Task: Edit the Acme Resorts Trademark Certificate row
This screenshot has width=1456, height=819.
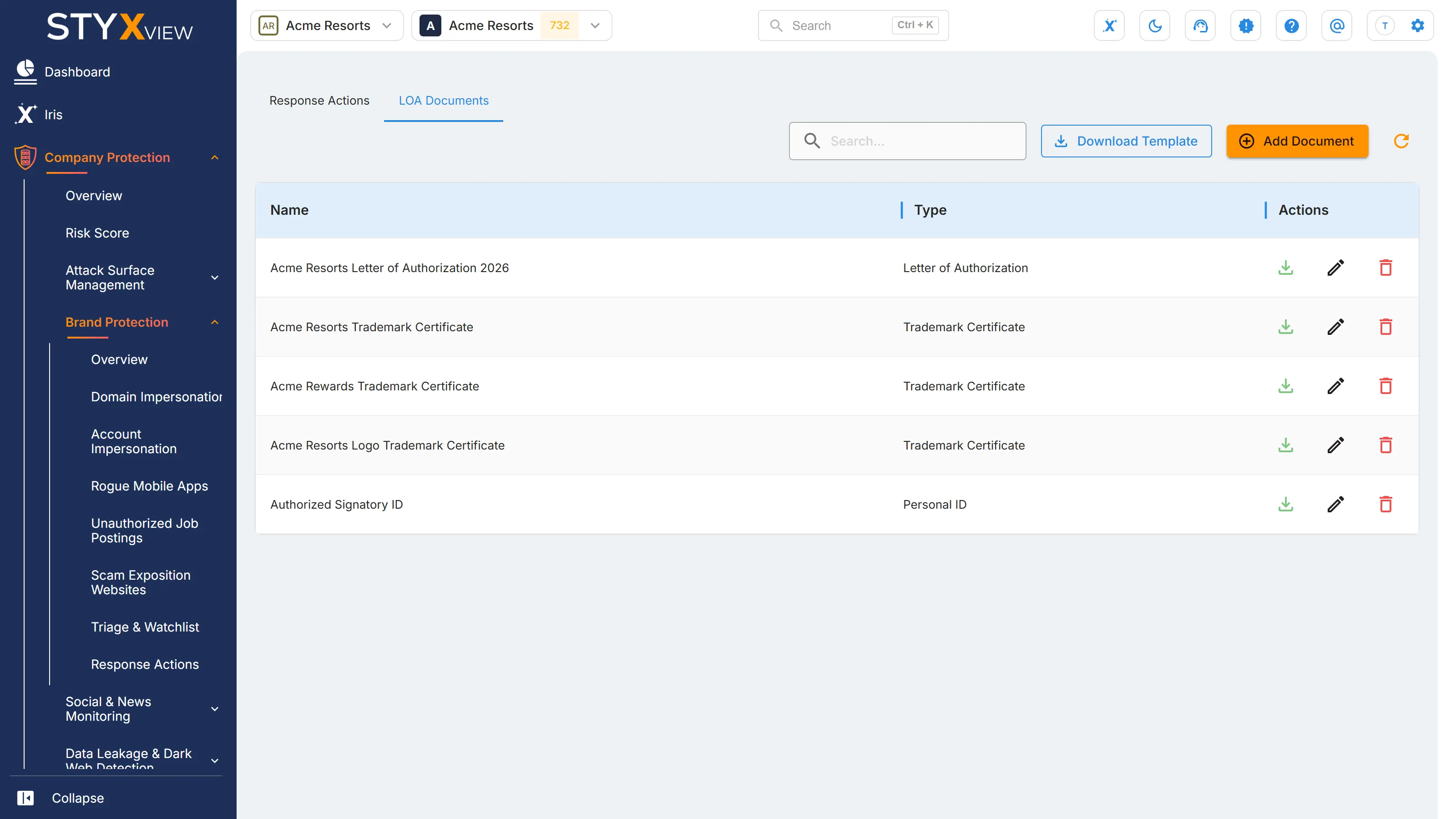Action: click(x=1335, y=327)
